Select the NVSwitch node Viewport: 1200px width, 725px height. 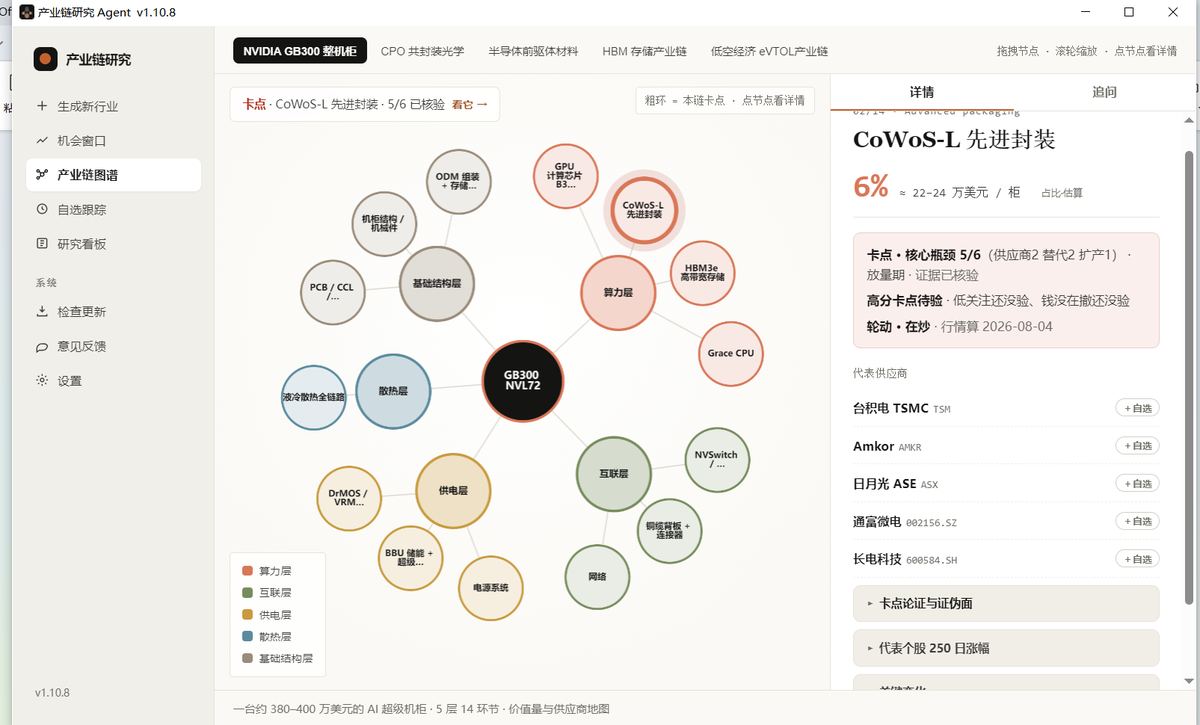tap(717, 460)
